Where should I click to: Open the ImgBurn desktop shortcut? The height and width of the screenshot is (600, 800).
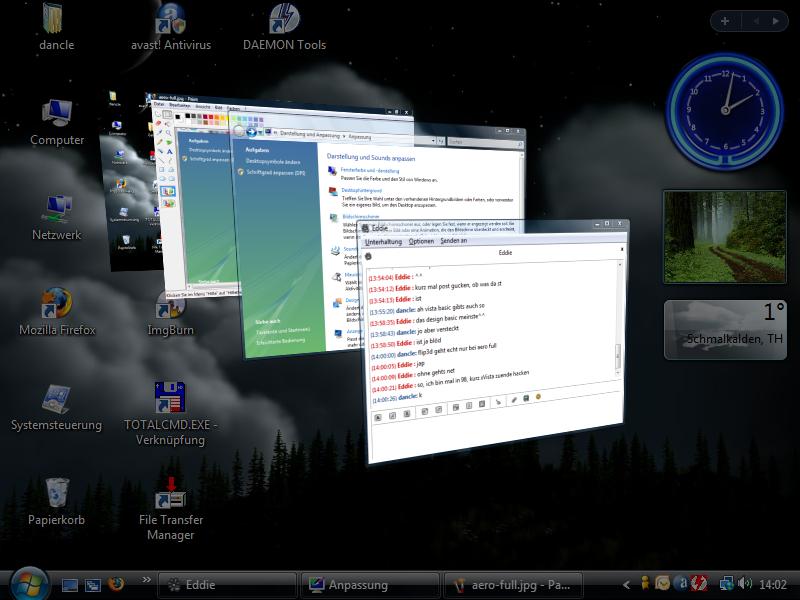(170, 305)
